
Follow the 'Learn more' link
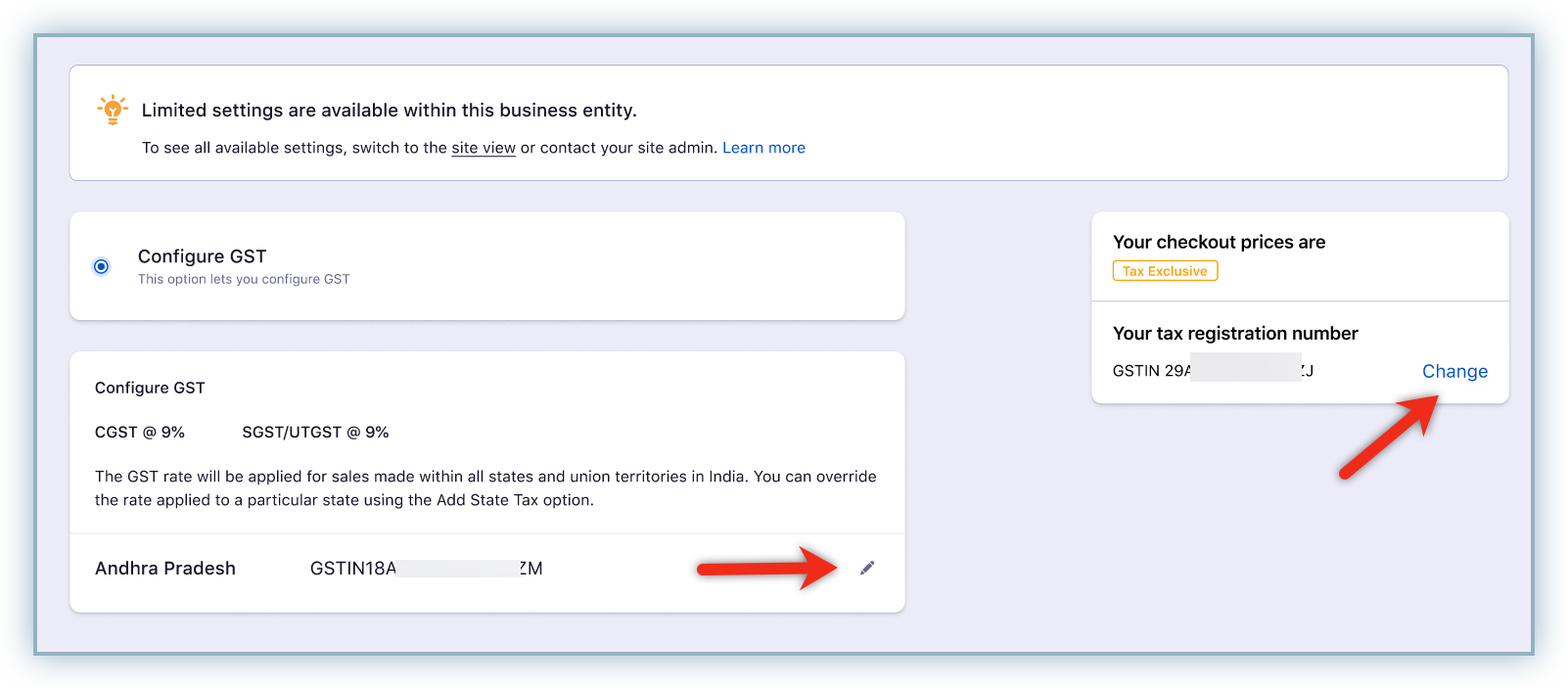(x=763, y=148)
